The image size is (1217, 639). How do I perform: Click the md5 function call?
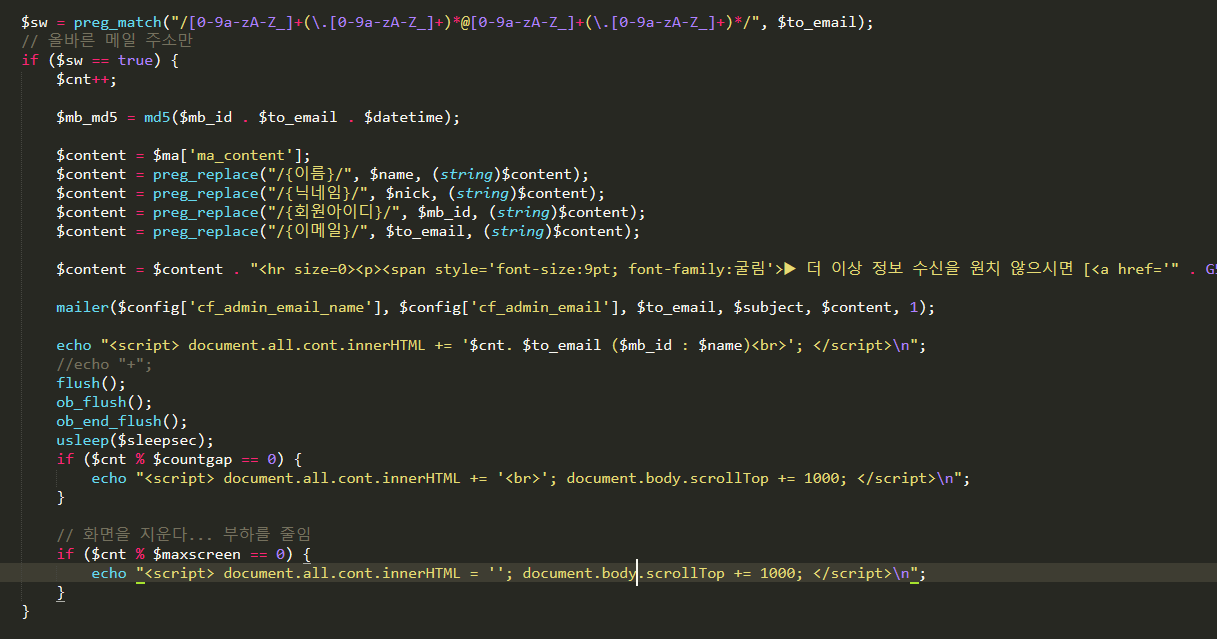(157, 117)
